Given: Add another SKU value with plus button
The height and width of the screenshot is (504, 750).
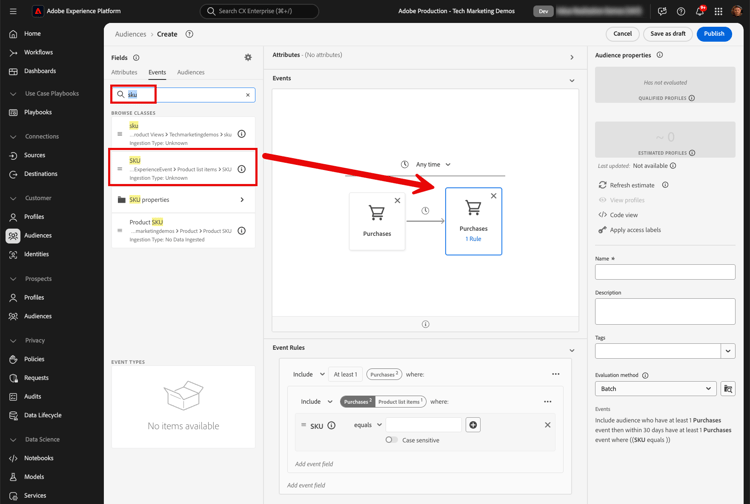Looking at the screenshot, I should (473, 425).
